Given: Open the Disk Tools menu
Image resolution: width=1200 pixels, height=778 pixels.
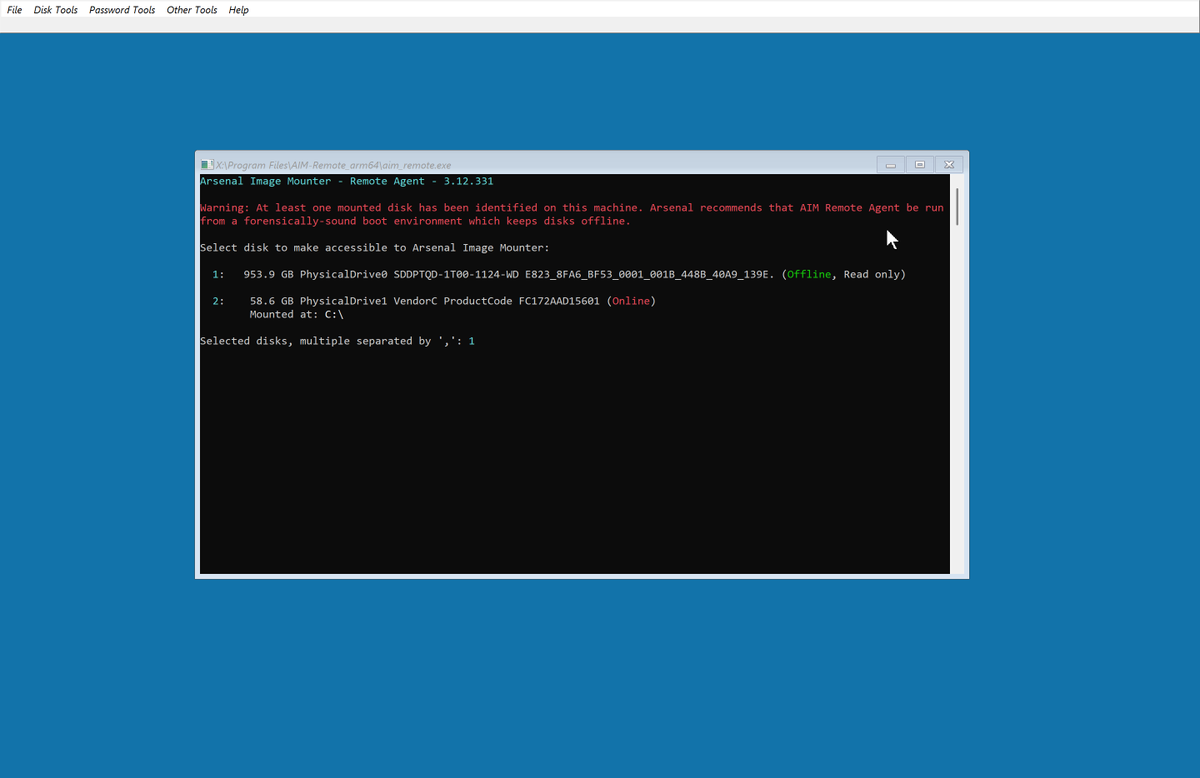Looking at the screenshot, I should [56, 10].
